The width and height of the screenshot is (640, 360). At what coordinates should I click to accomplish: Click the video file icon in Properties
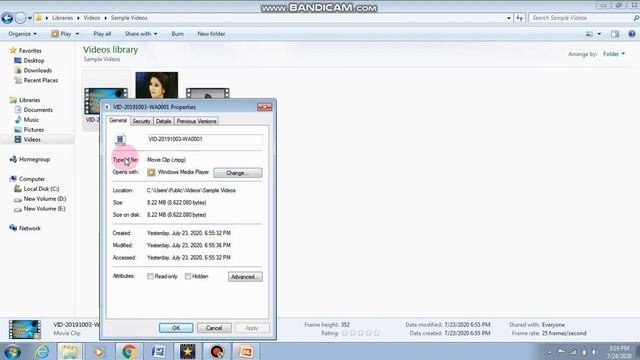click(x=120, y=140)
